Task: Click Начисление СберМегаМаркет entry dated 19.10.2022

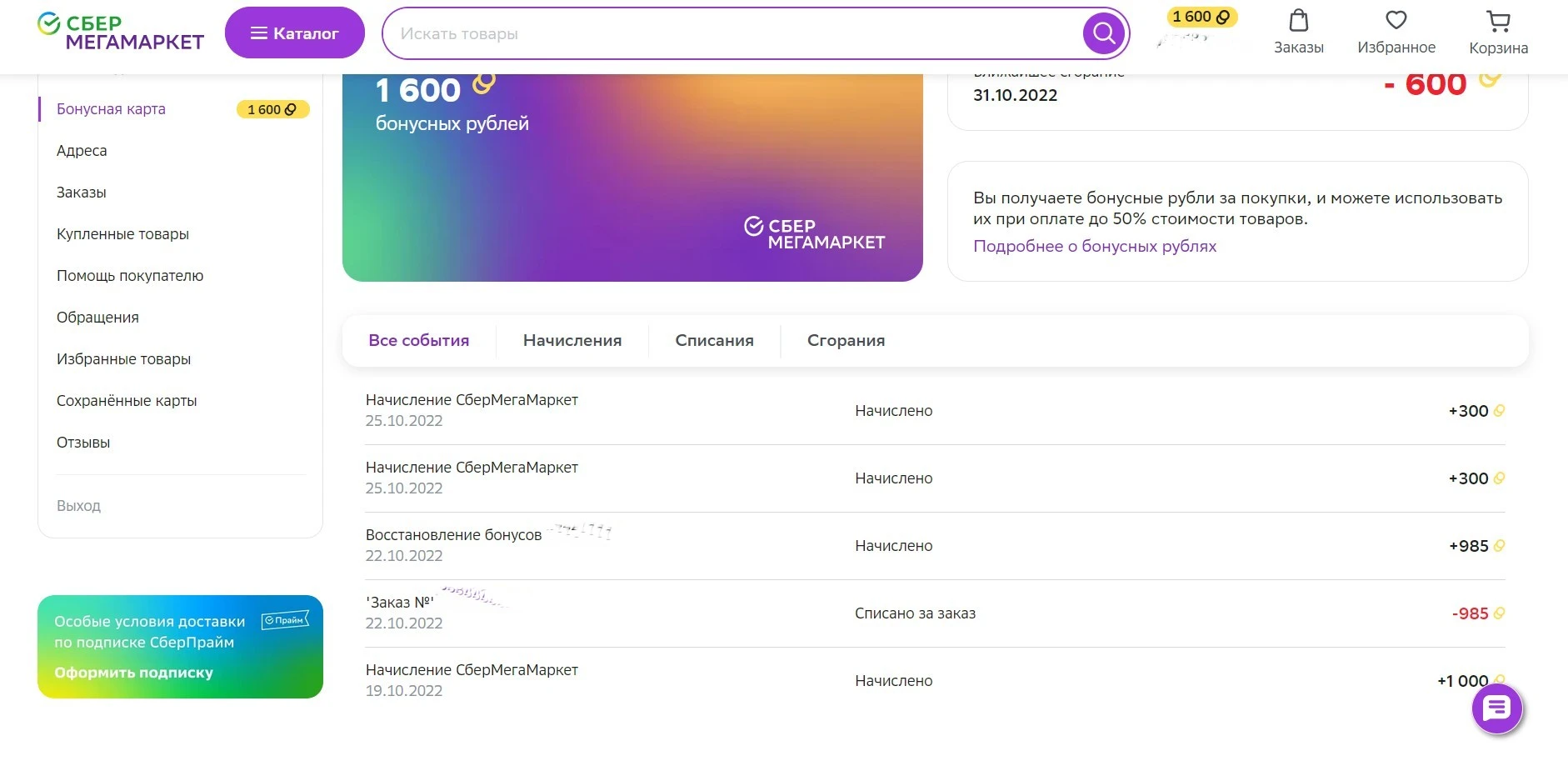Action: coord(472,670)
